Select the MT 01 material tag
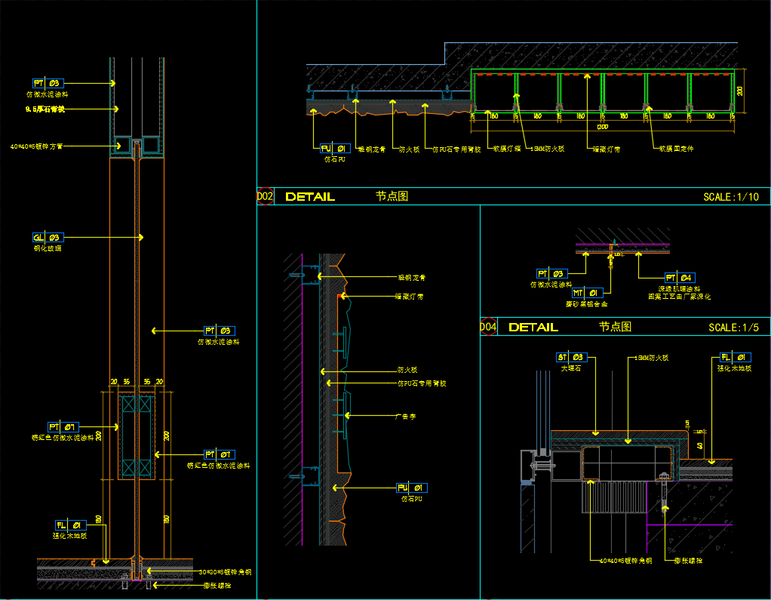The width and height of the screenshot is (771, 600). coord(587,293)
